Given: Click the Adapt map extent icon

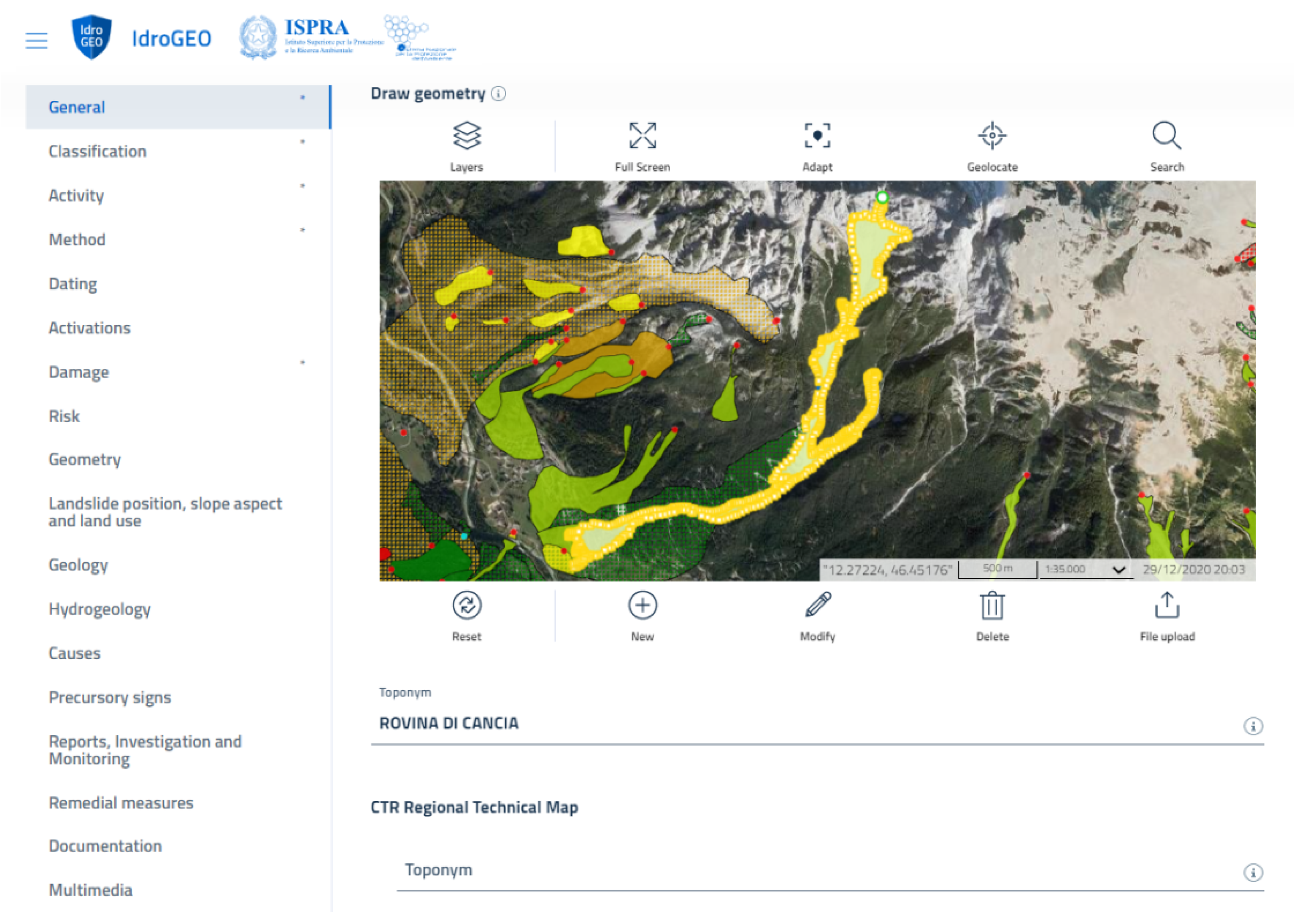Looking at the screenshot, I should point(817,136).
